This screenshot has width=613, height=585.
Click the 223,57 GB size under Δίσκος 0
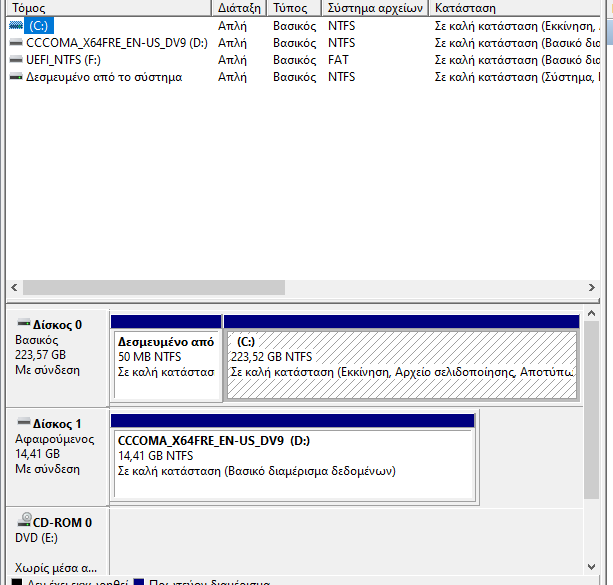coord(40,355)
